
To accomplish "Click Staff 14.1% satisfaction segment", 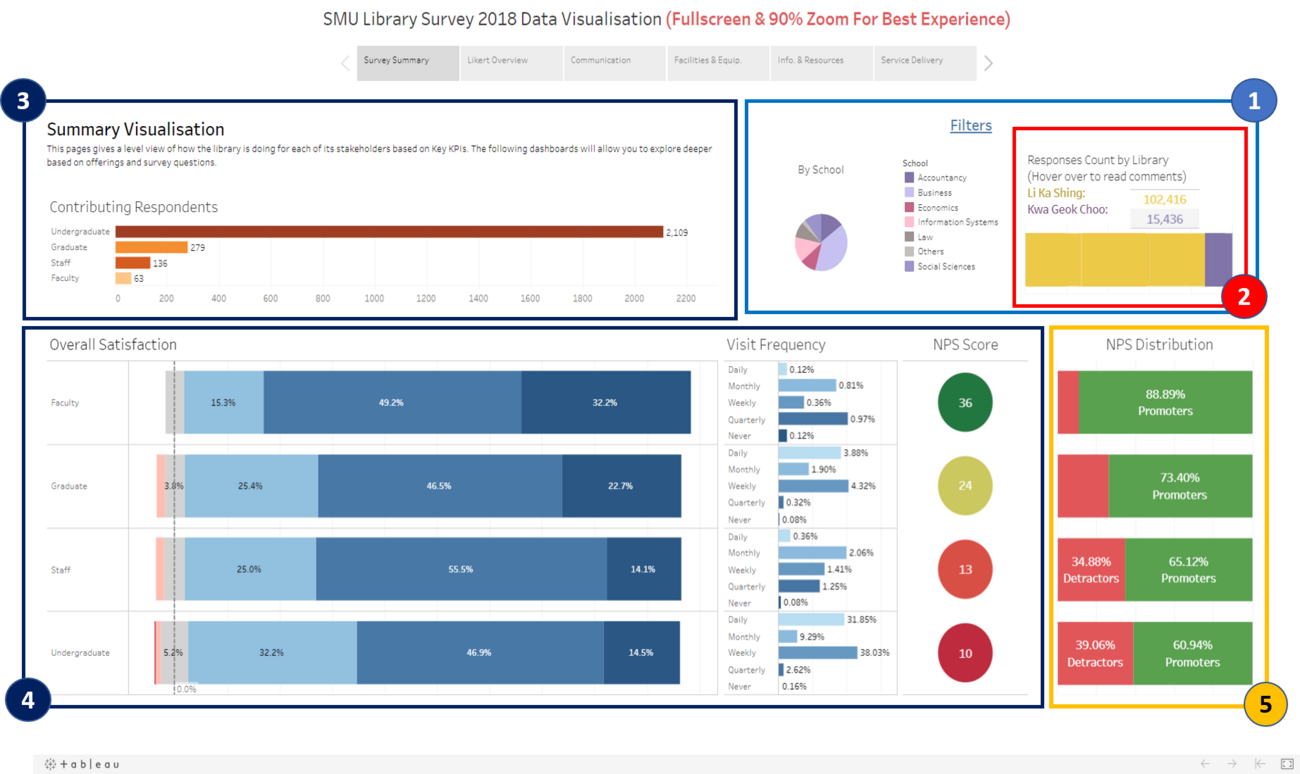I will coord(644,569).
